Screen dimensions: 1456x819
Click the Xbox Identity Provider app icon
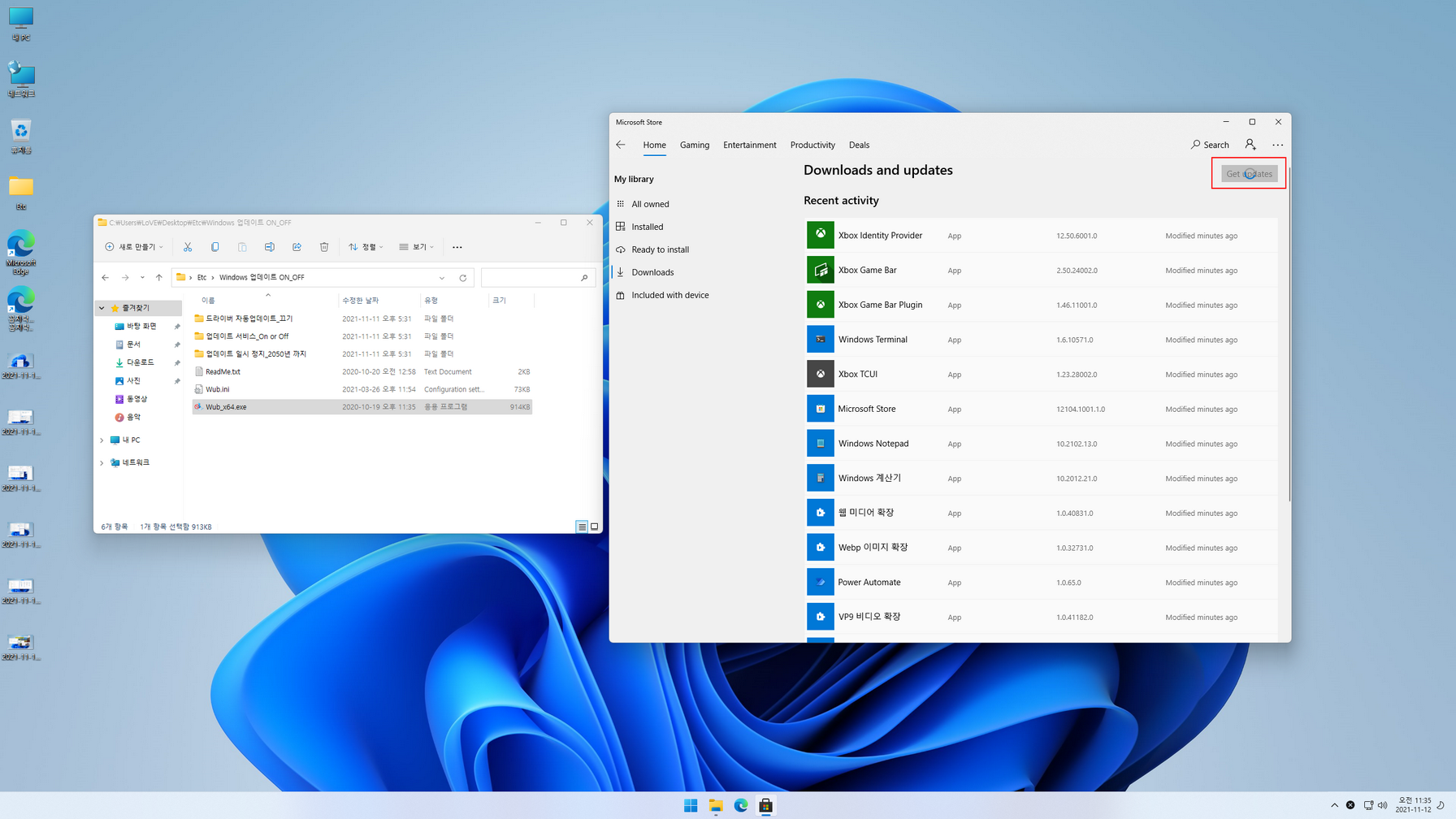point(820,235)
